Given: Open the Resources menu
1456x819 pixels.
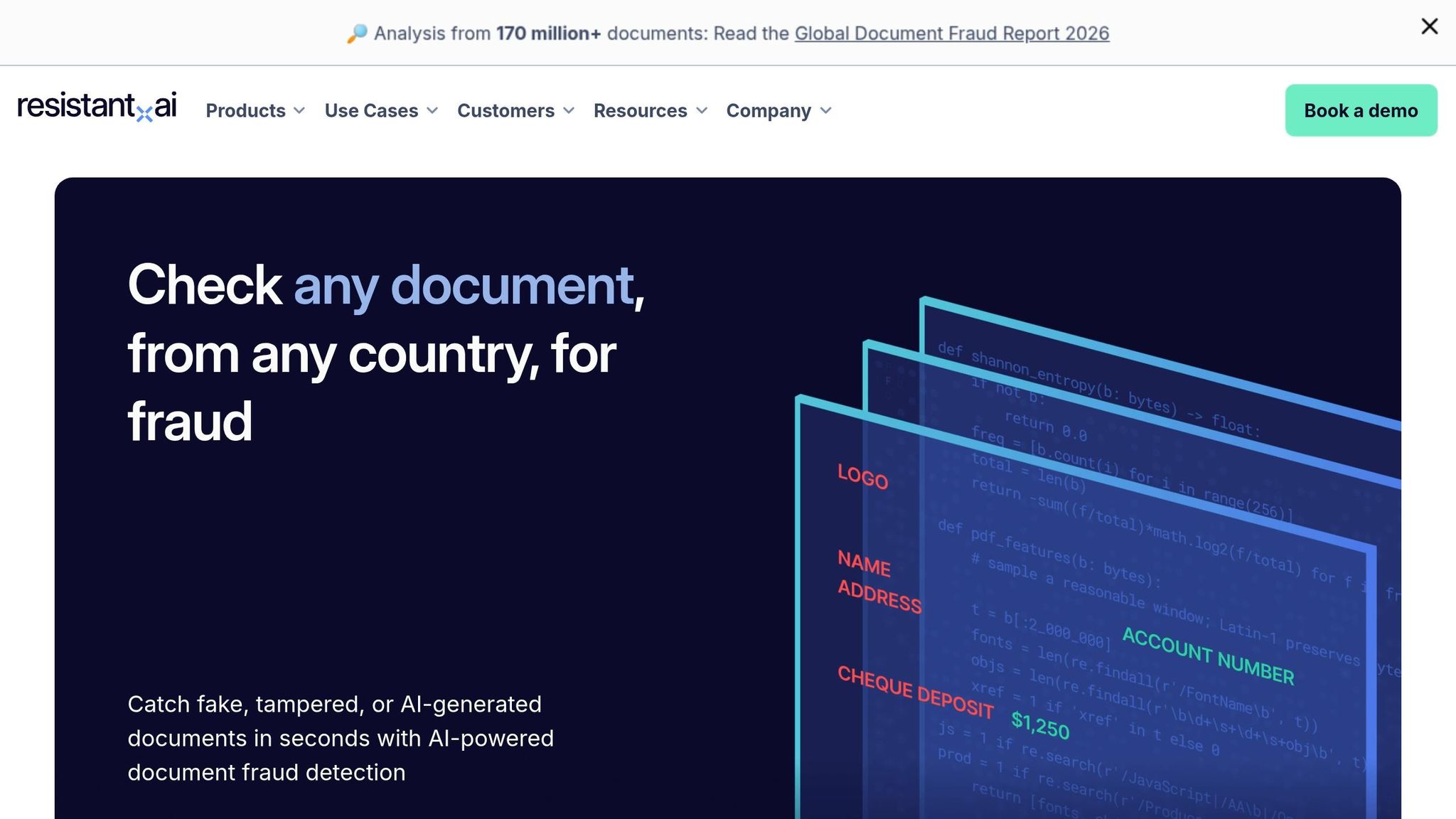Looking at the screenshot, I should coord(640,110).
